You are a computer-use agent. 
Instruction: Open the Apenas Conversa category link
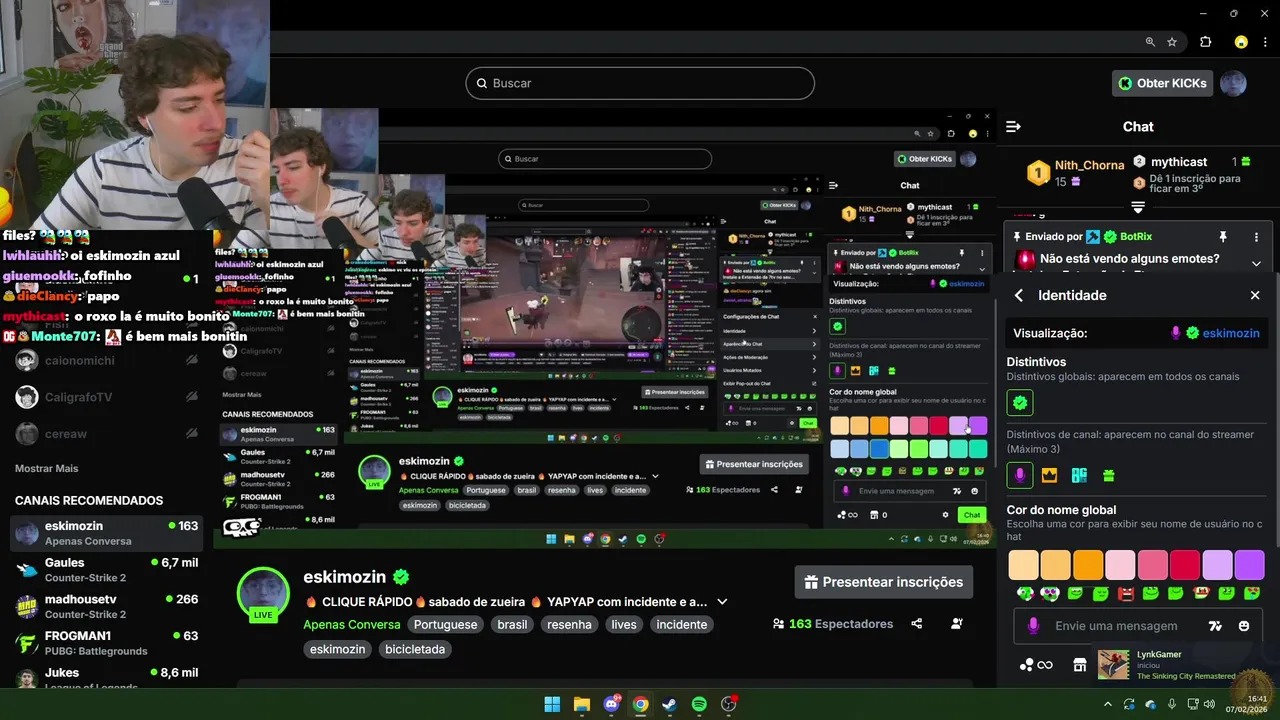[352, 625]
